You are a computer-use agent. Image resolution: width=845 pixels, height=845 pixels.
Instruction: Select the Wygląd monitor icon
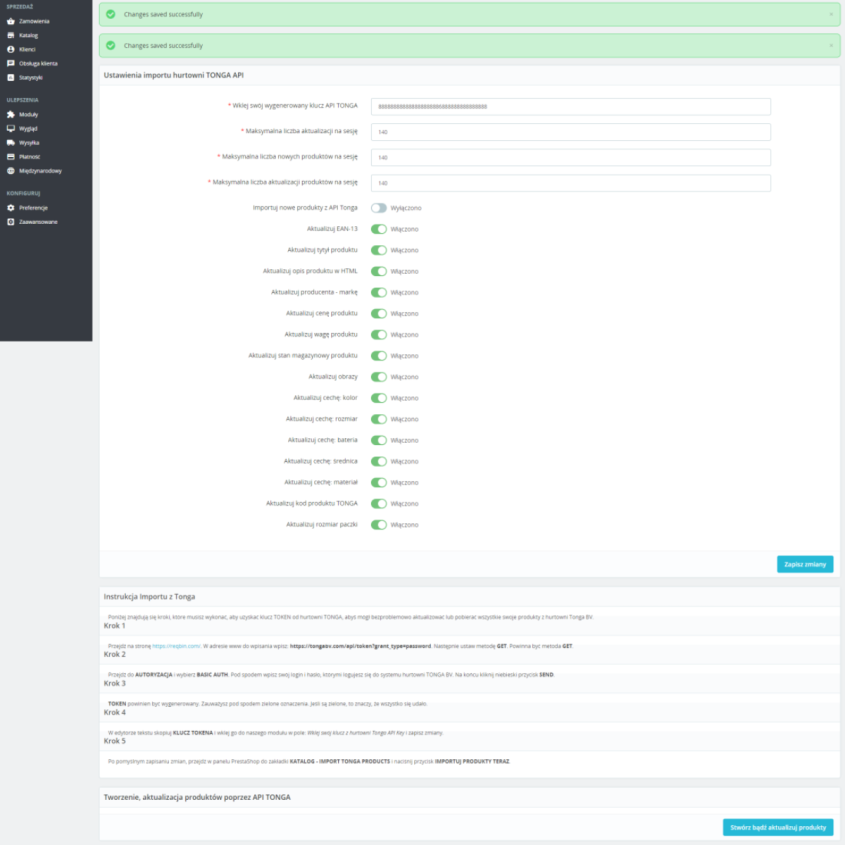click(x=11, y=128)
